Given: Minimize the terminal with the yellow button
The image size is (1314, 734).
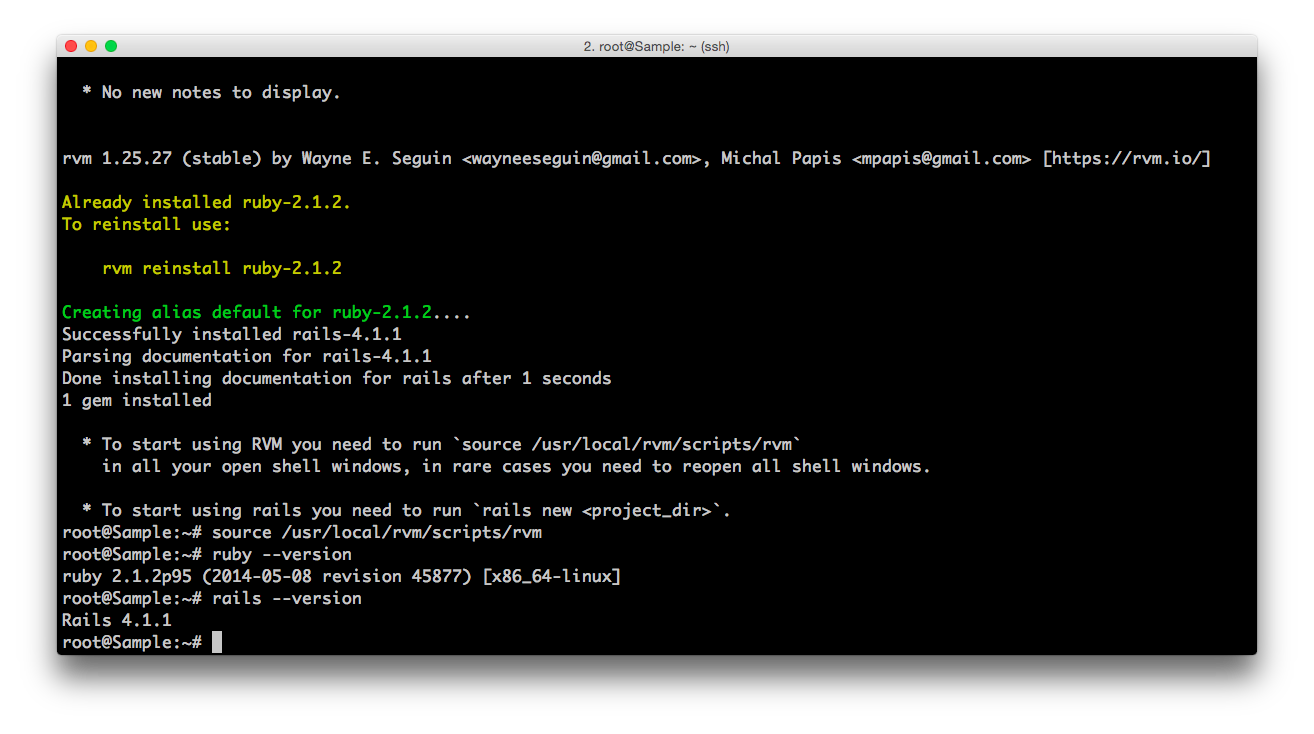Looking at the screenshot, I should coord(91,46).
